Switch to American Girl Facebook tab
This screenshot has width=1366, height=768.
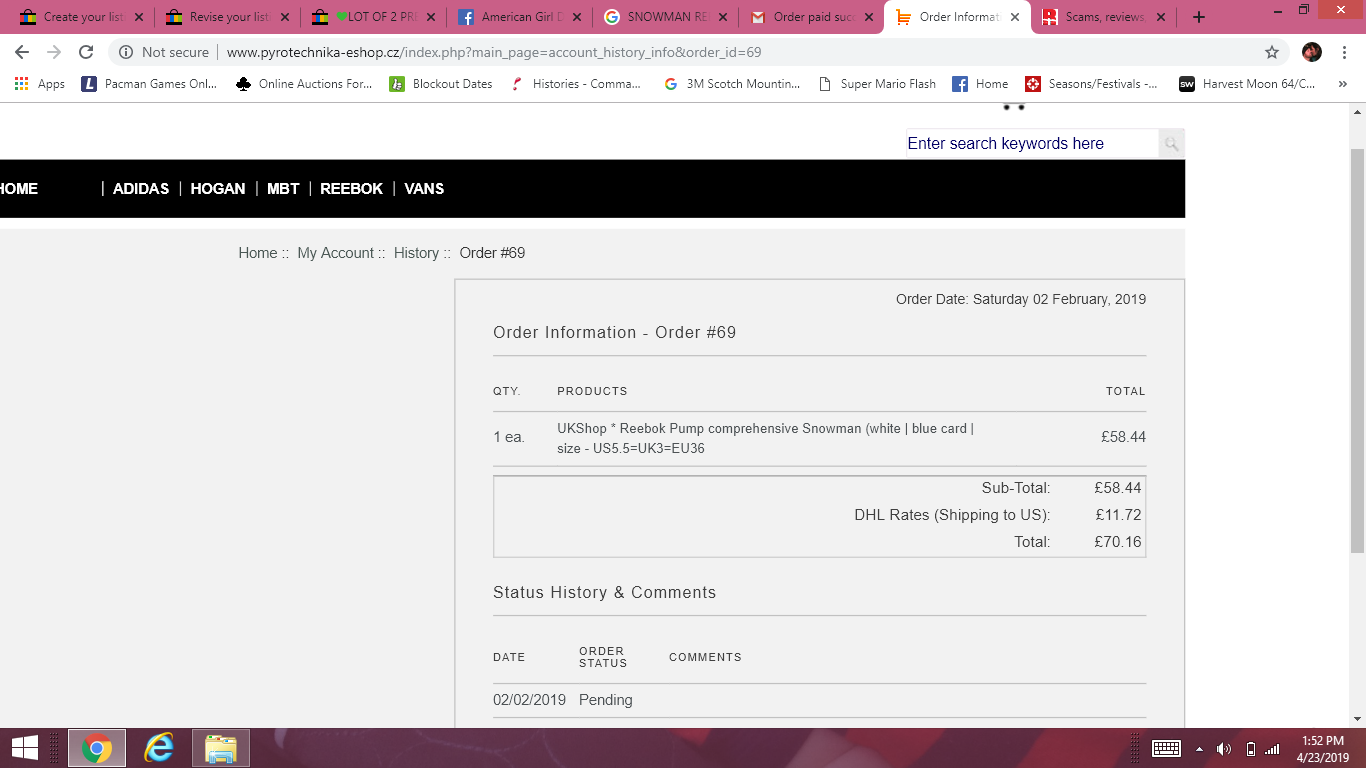pos(520,17)
